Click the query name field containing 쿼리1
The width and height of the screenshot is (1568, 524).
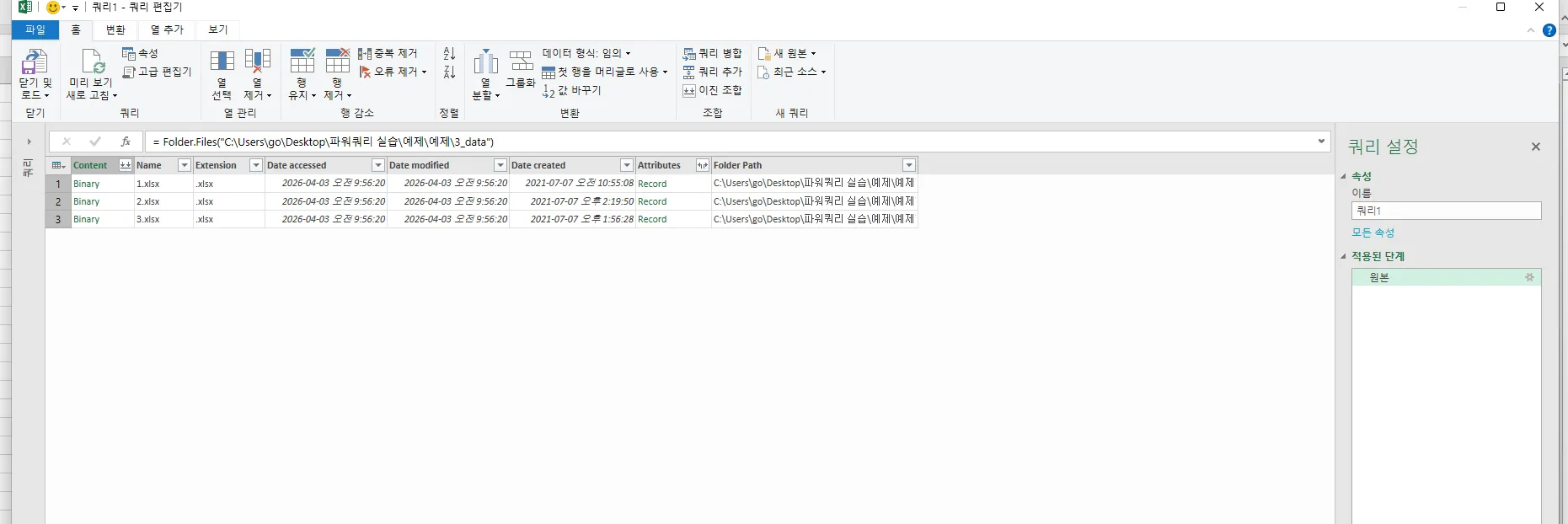[x=1446, y=211]
